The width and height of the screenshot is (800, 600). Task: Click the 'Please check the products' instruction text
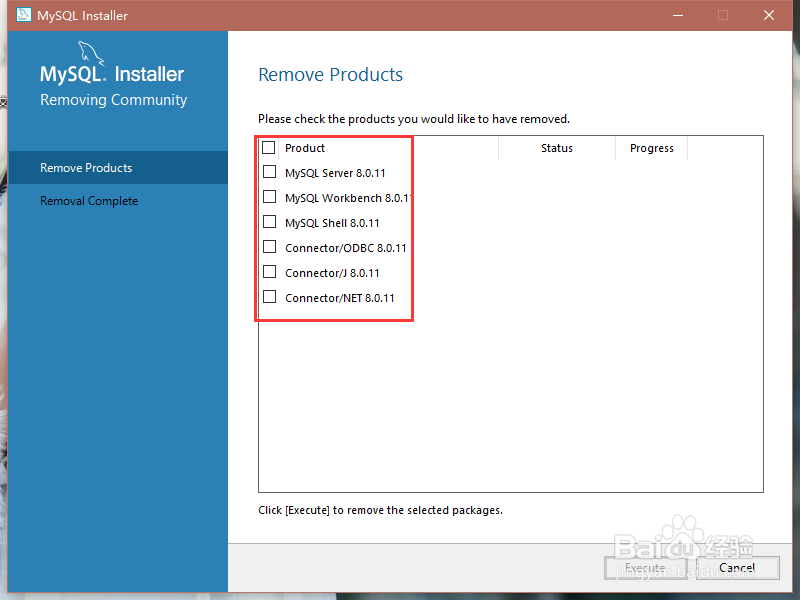tap(414, 119)
